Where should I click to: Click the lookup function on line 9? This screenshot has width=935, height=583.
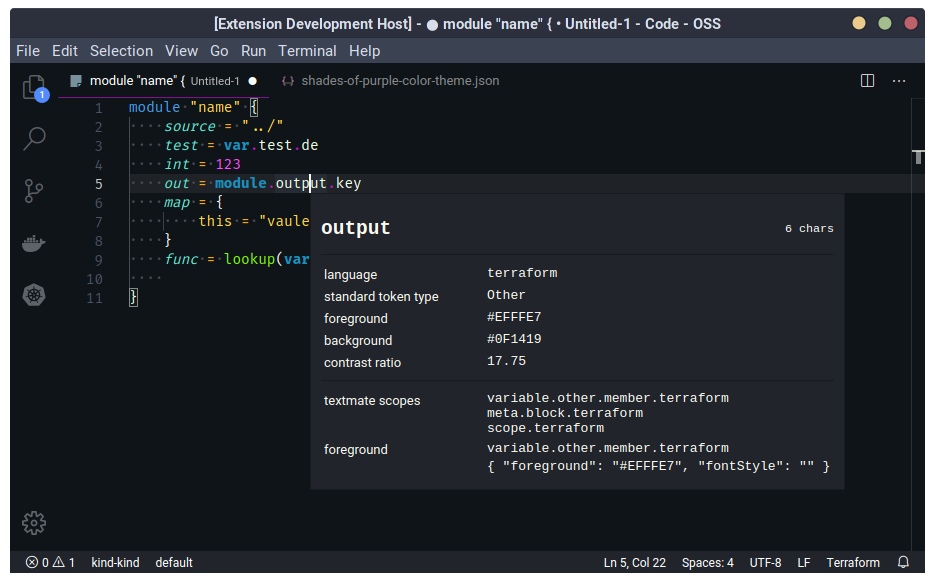[x=249, y=259]
